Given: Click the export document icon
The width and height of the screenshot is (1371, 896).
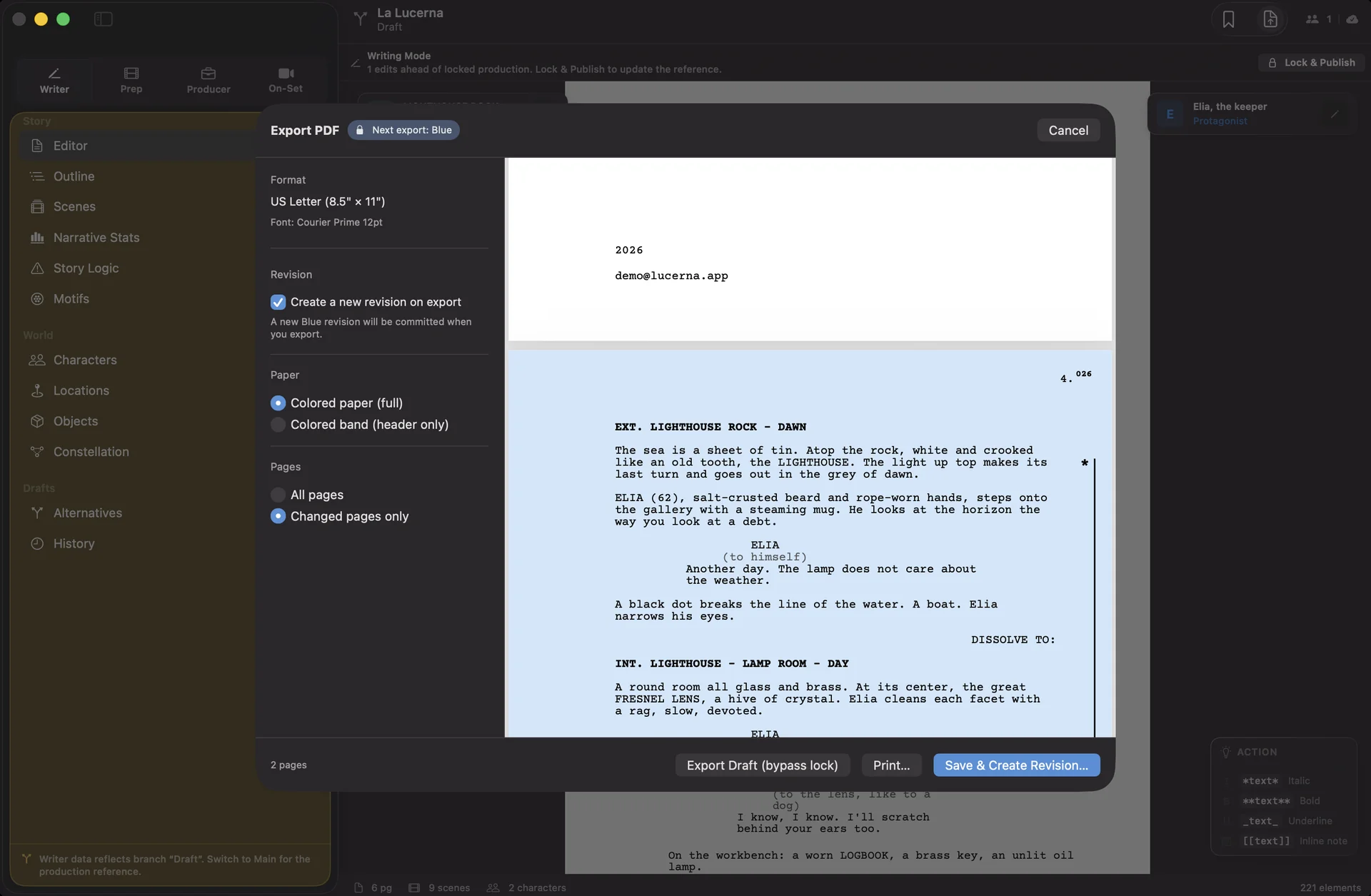Looking at the screenshot, I should (1270, 19).
